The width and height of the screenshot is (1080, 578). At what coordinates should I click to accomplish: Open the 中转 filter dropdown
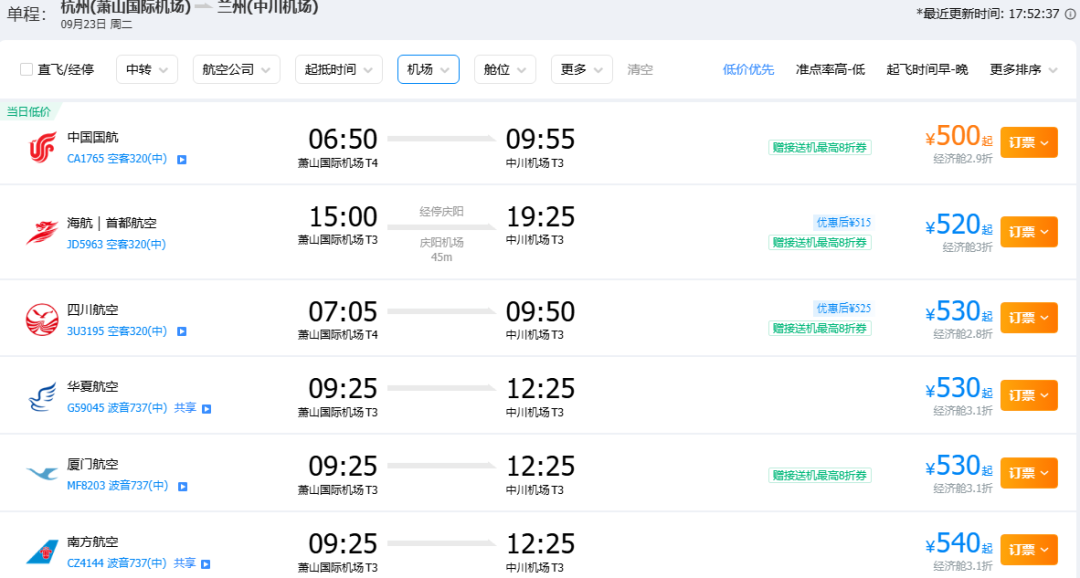(147, 70)
